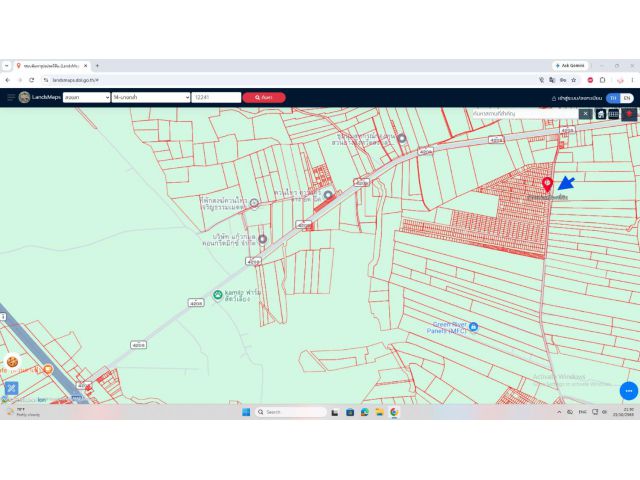Screen dimensions: 640x480
Task: Click the grid layer icon tool
Action: tap(613, 114)
